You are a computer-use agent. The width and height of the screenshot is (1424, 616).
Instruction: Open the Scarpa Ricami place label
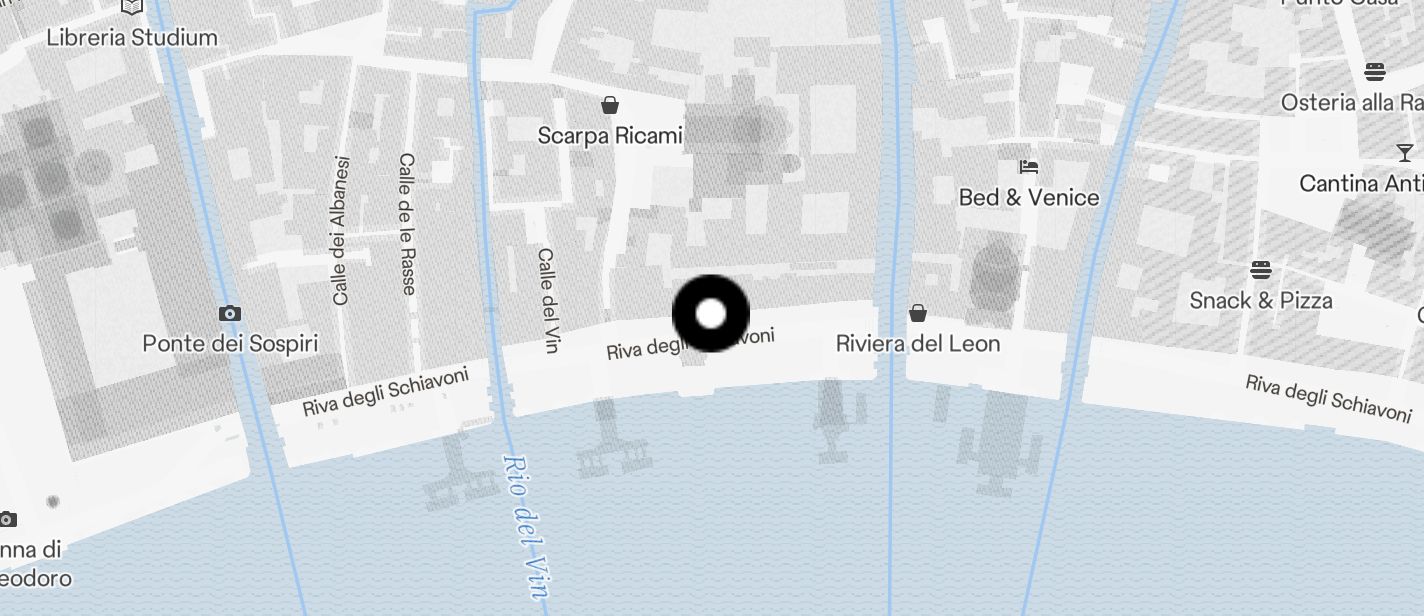610,135
